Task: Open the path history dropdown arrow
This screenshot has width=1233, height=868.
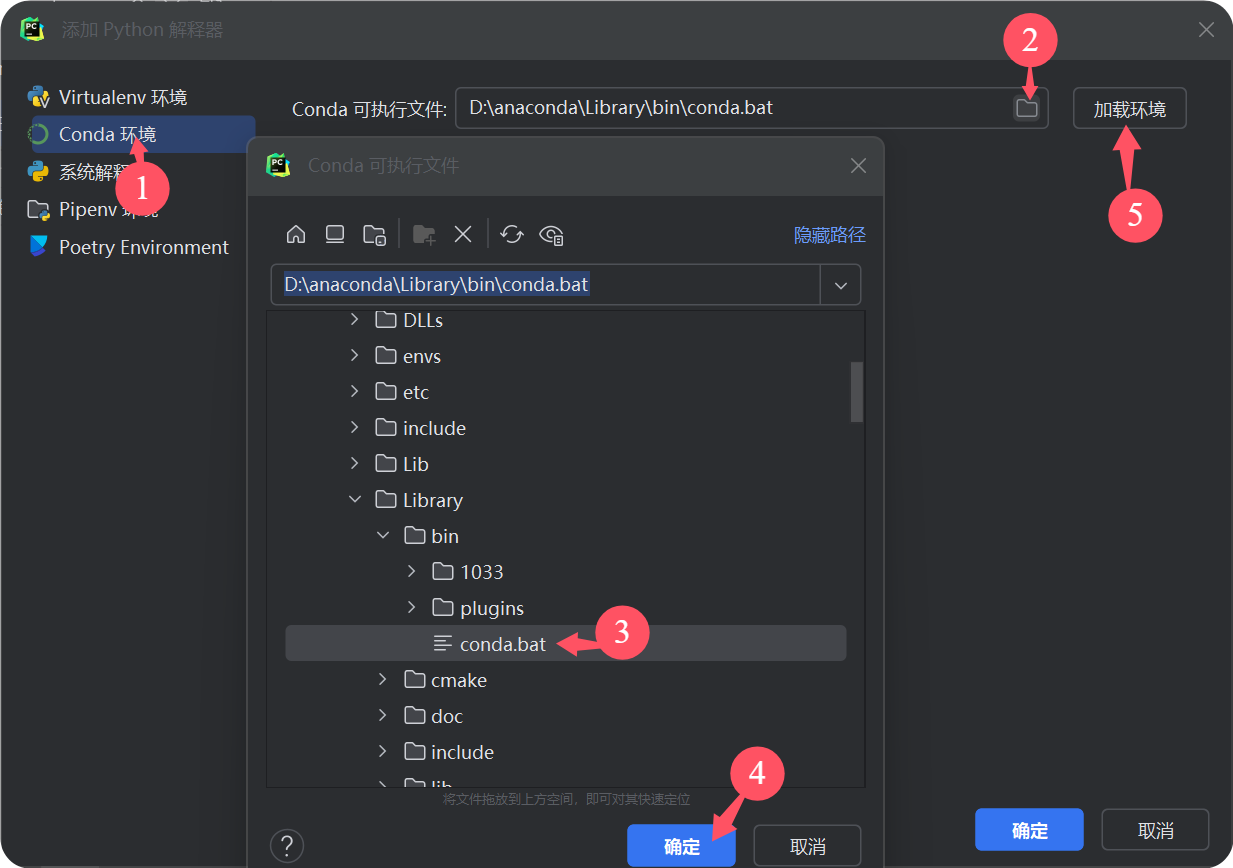Action: [x=841, y=285]
